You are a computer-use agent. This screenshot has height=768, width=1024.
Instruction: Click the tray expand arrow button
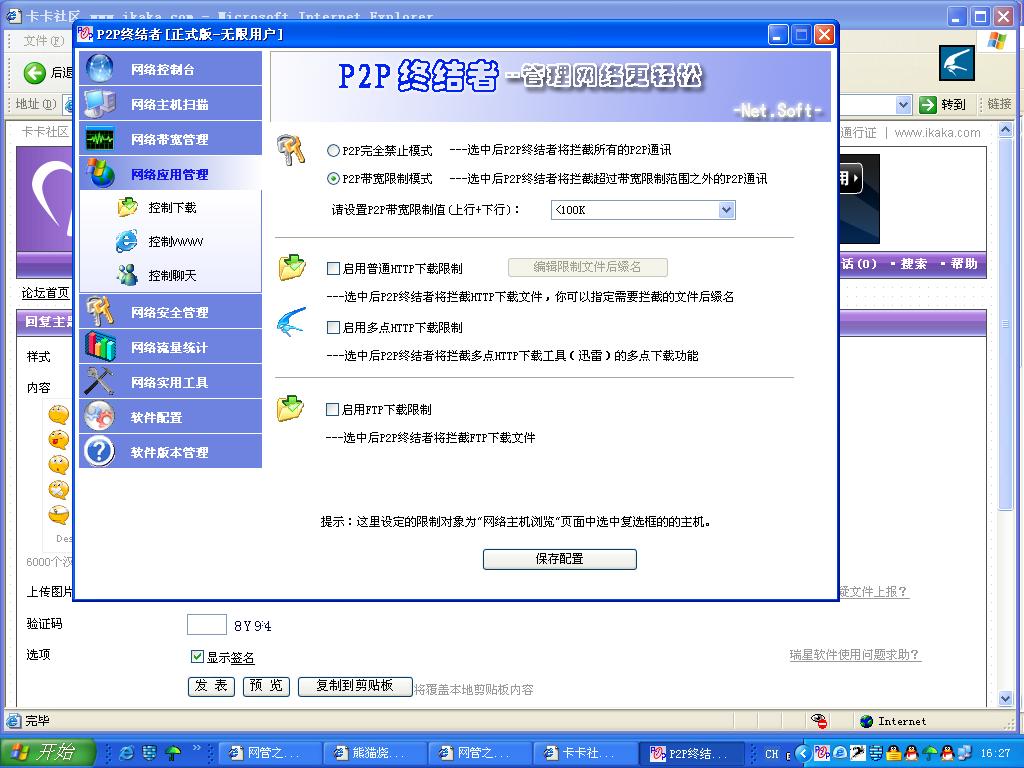click(803, 754)
